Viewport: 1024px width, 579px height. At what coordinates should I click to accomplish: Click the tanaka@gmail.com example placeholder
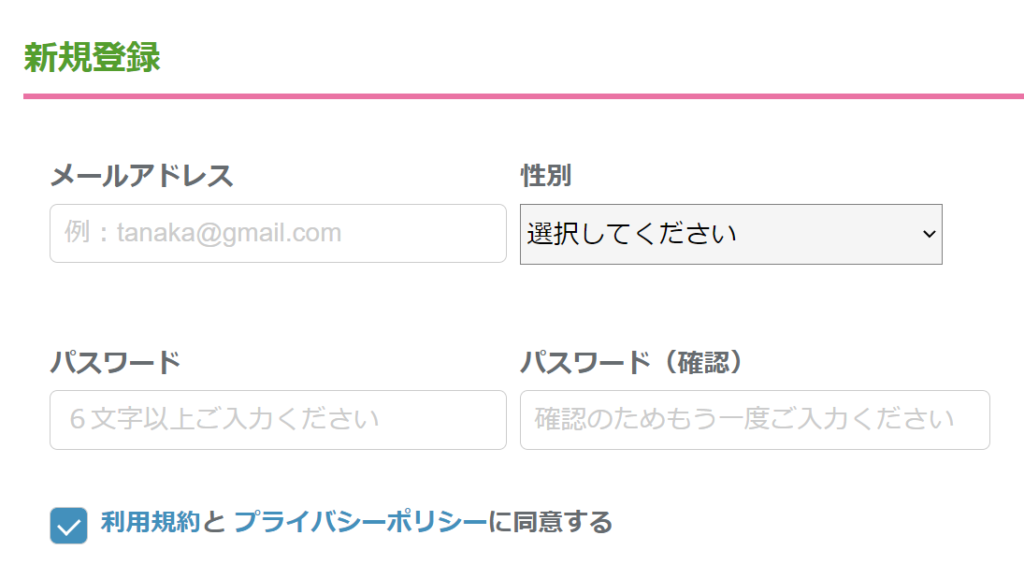click(x=229, y=234)
